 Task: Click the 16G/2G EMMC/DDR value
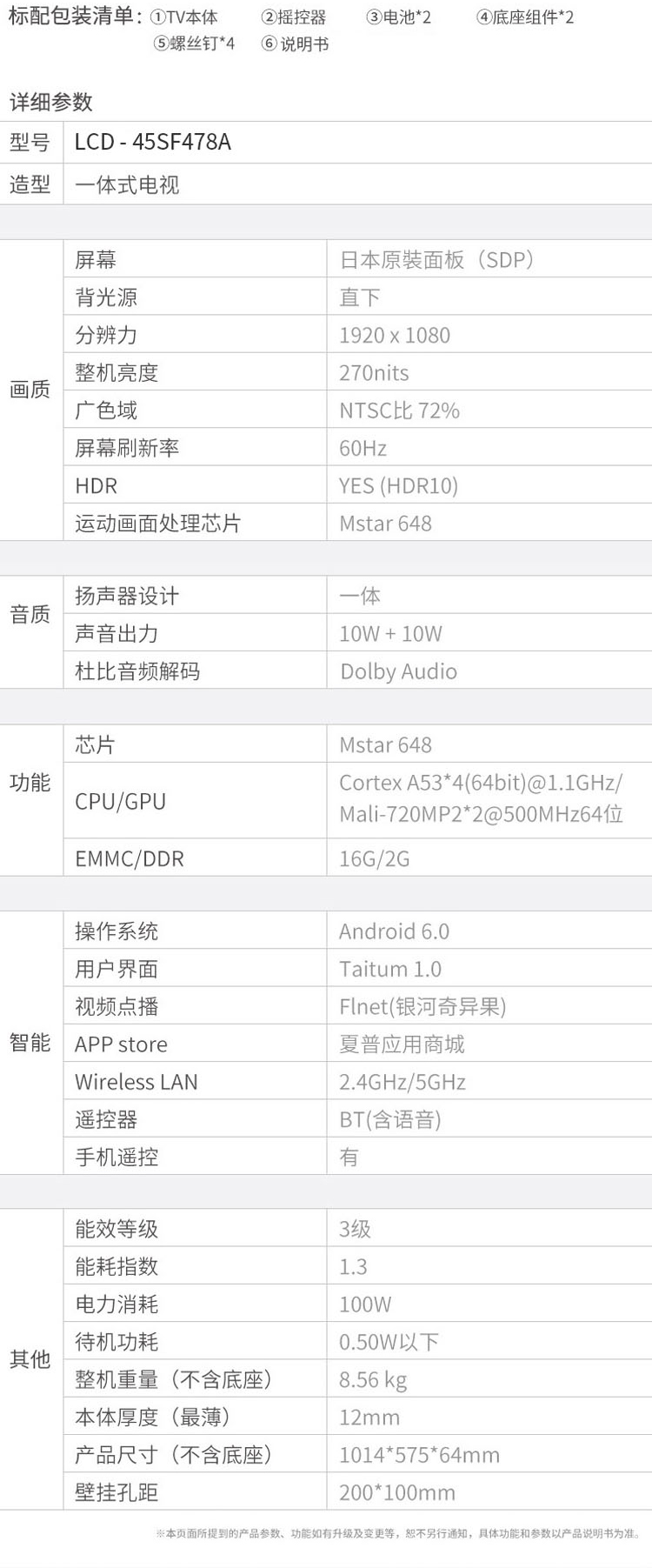click(x=374, y=858)
